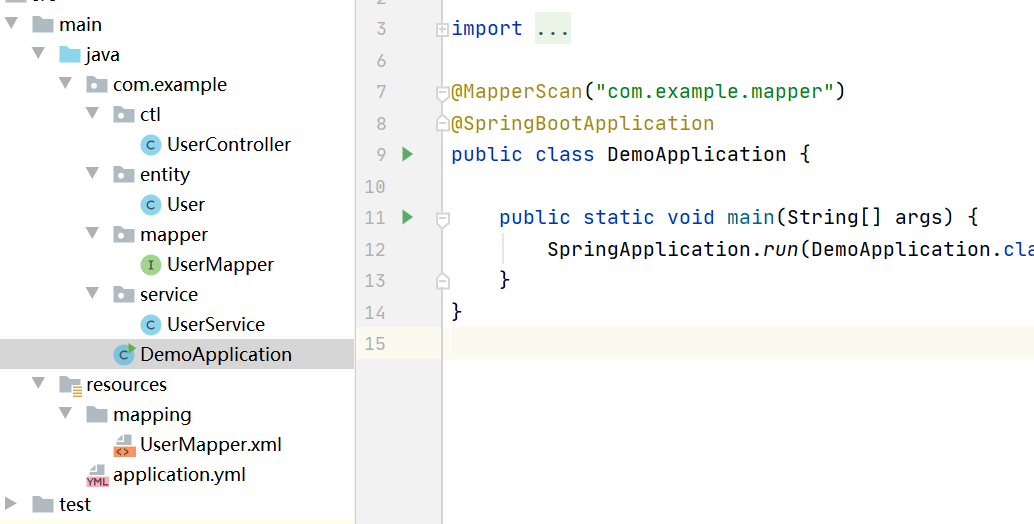
Task: Collapse the service package arrow
Action: 92,293
